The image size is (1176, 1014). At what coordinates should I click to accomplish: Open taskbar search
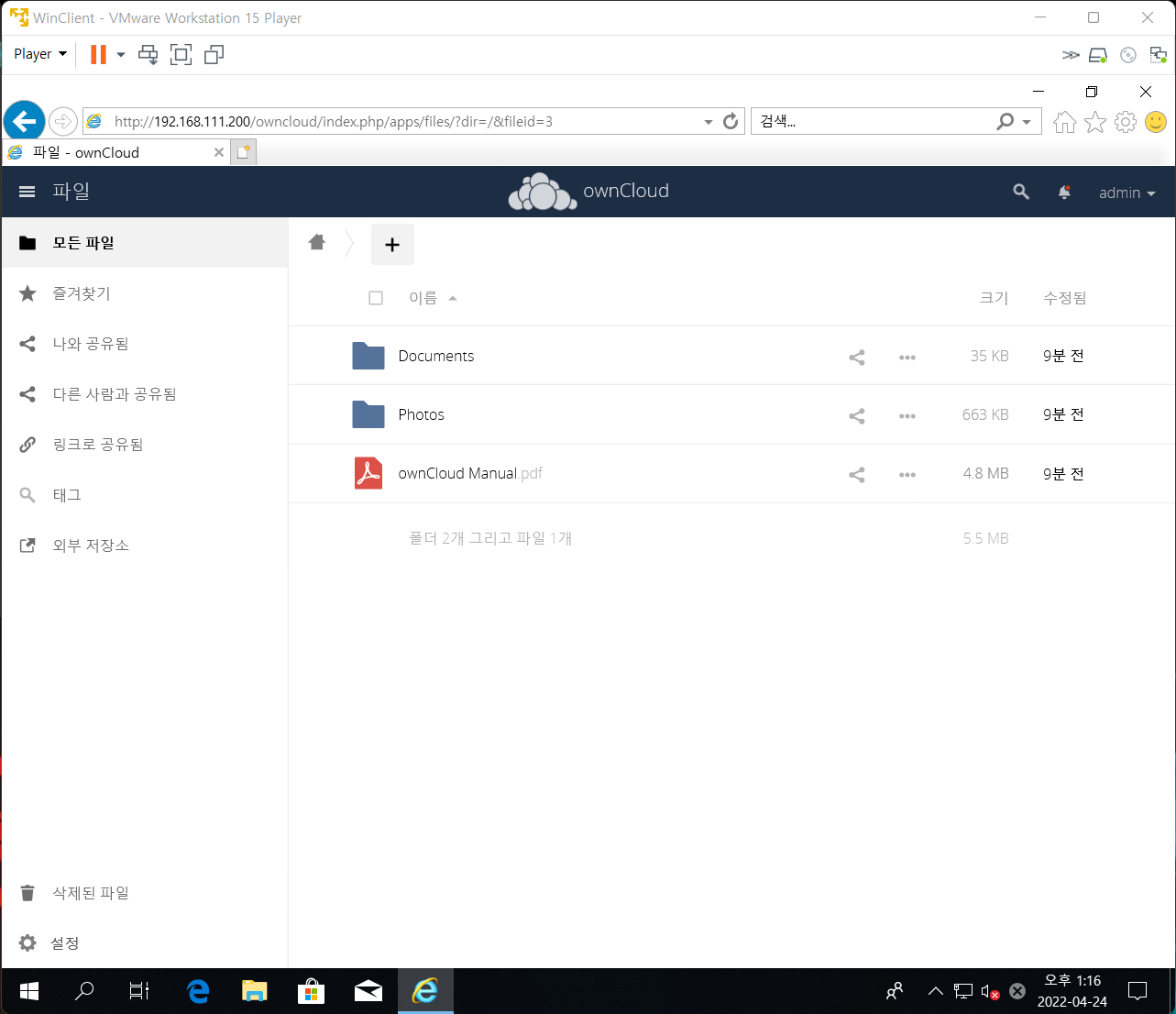pos(84,991)
